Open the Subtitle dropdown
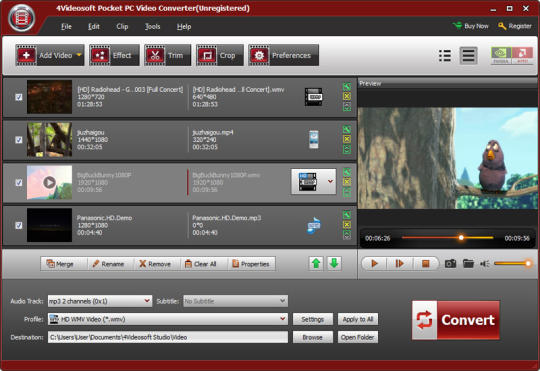 236,301
